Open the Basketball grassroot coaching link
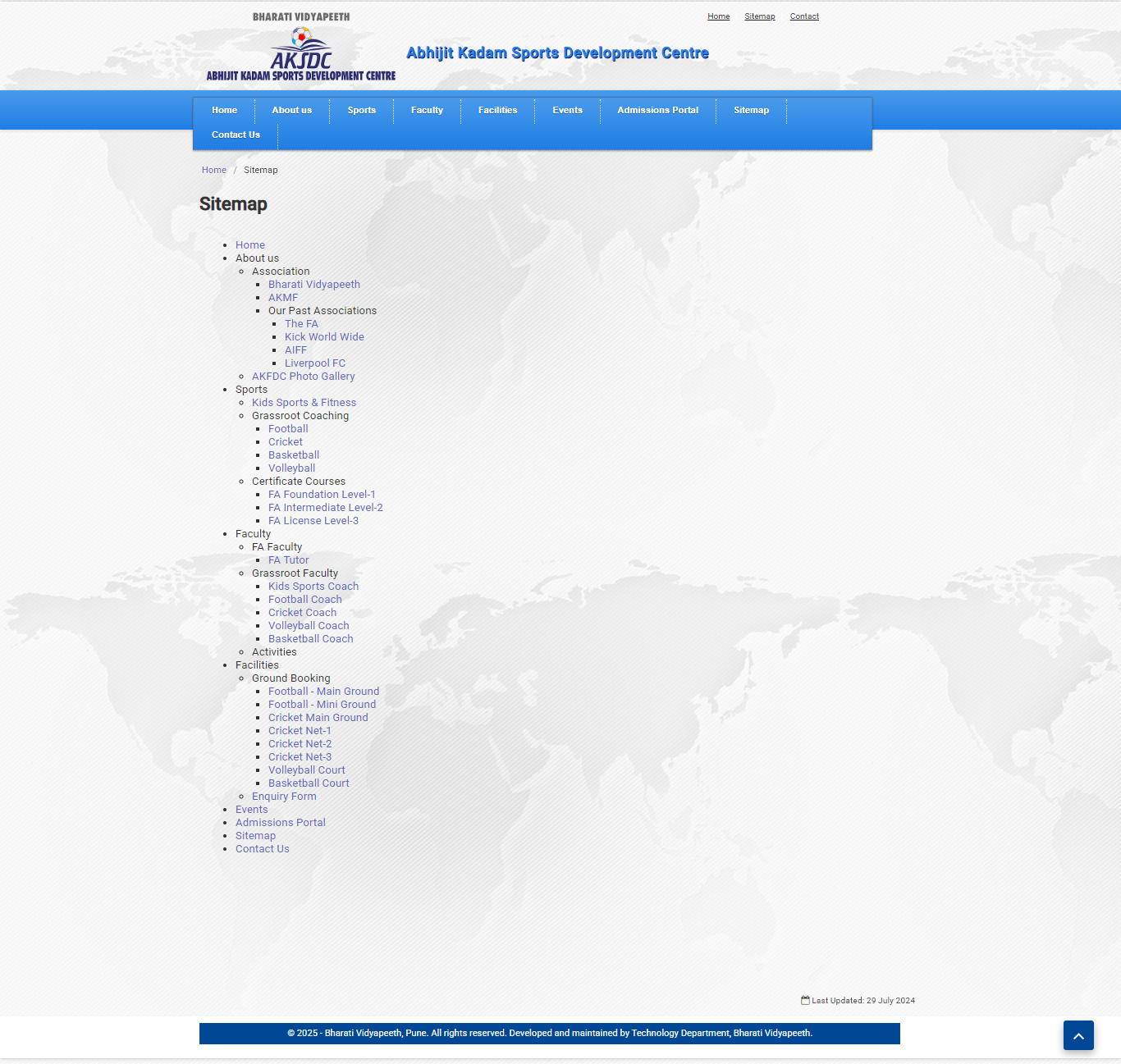 point(294,455)
